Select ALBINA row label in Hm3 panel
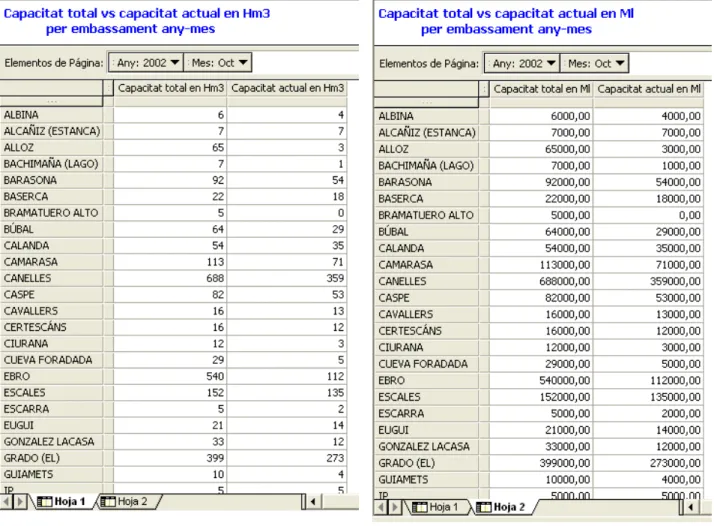Screen dimensions: 714x526 pyautogui.click(x=51, y=115)
